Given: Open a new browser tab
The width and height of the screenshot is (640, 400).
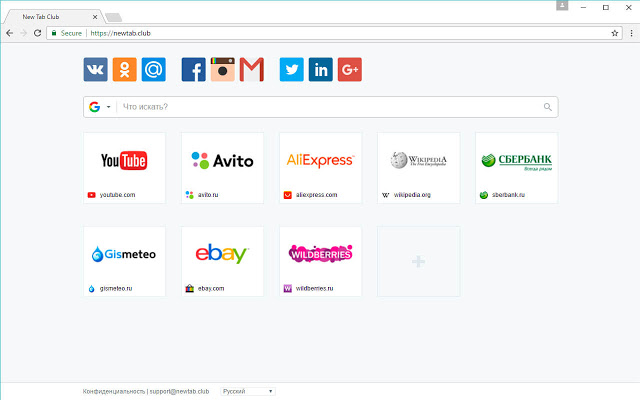Looking at the screenshot, I should pyautogui.click(x=113, y=17).
